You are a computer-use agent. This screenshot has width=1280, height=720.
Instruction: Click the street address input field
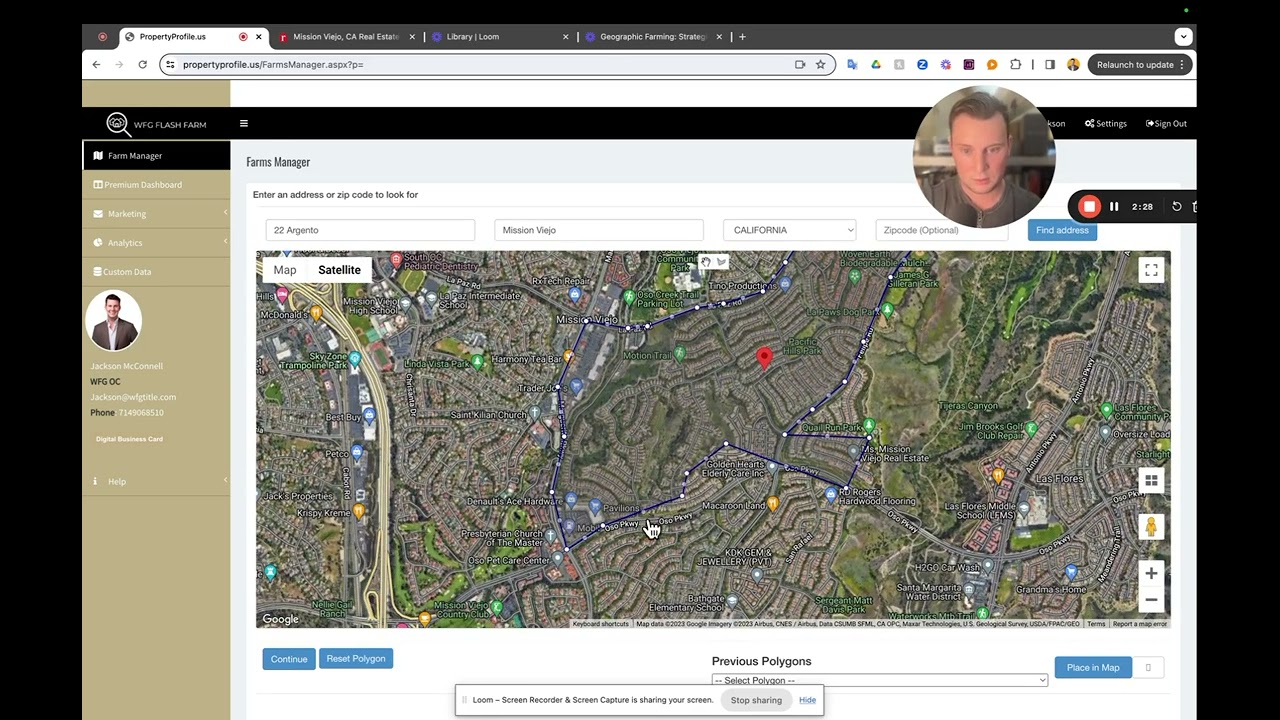coord(370,230)
